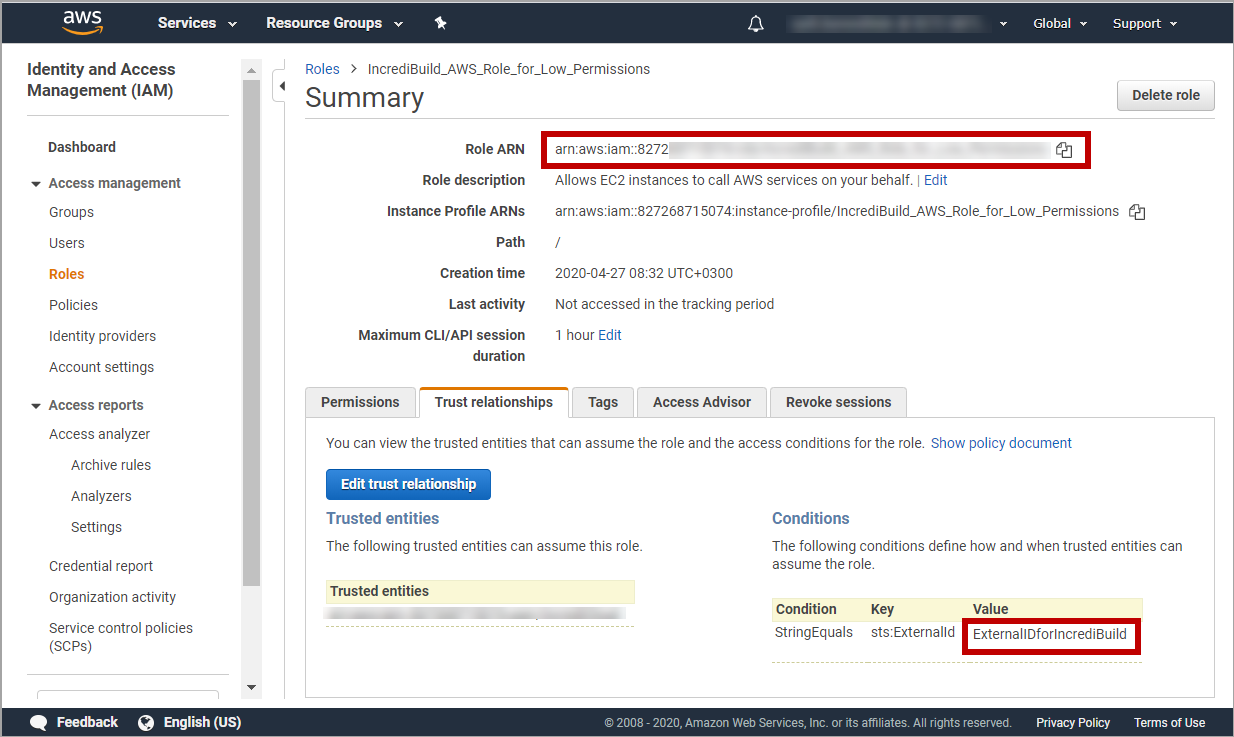Edit the maximum CLI/API session duration
The image size is (1234, 737).
[x=610, y=336]
